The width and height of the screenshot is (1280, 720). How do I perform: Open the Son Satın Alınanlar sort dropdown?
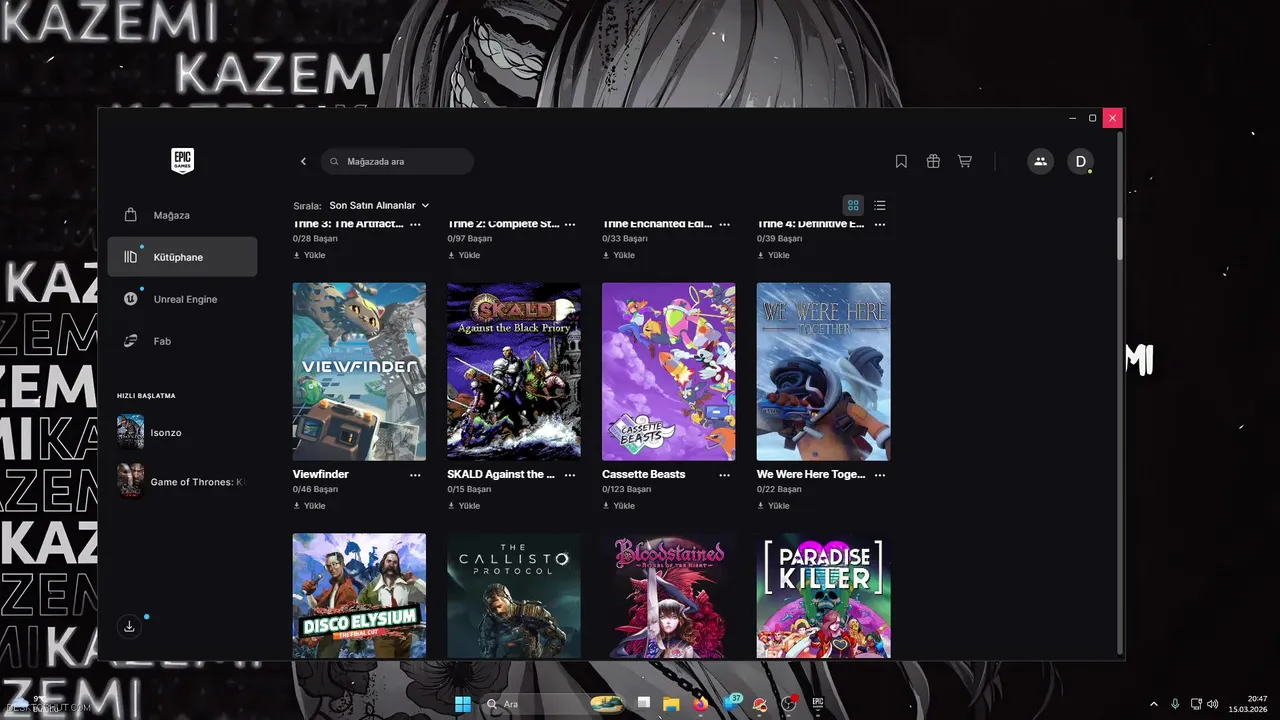click(x=379, y=205)
